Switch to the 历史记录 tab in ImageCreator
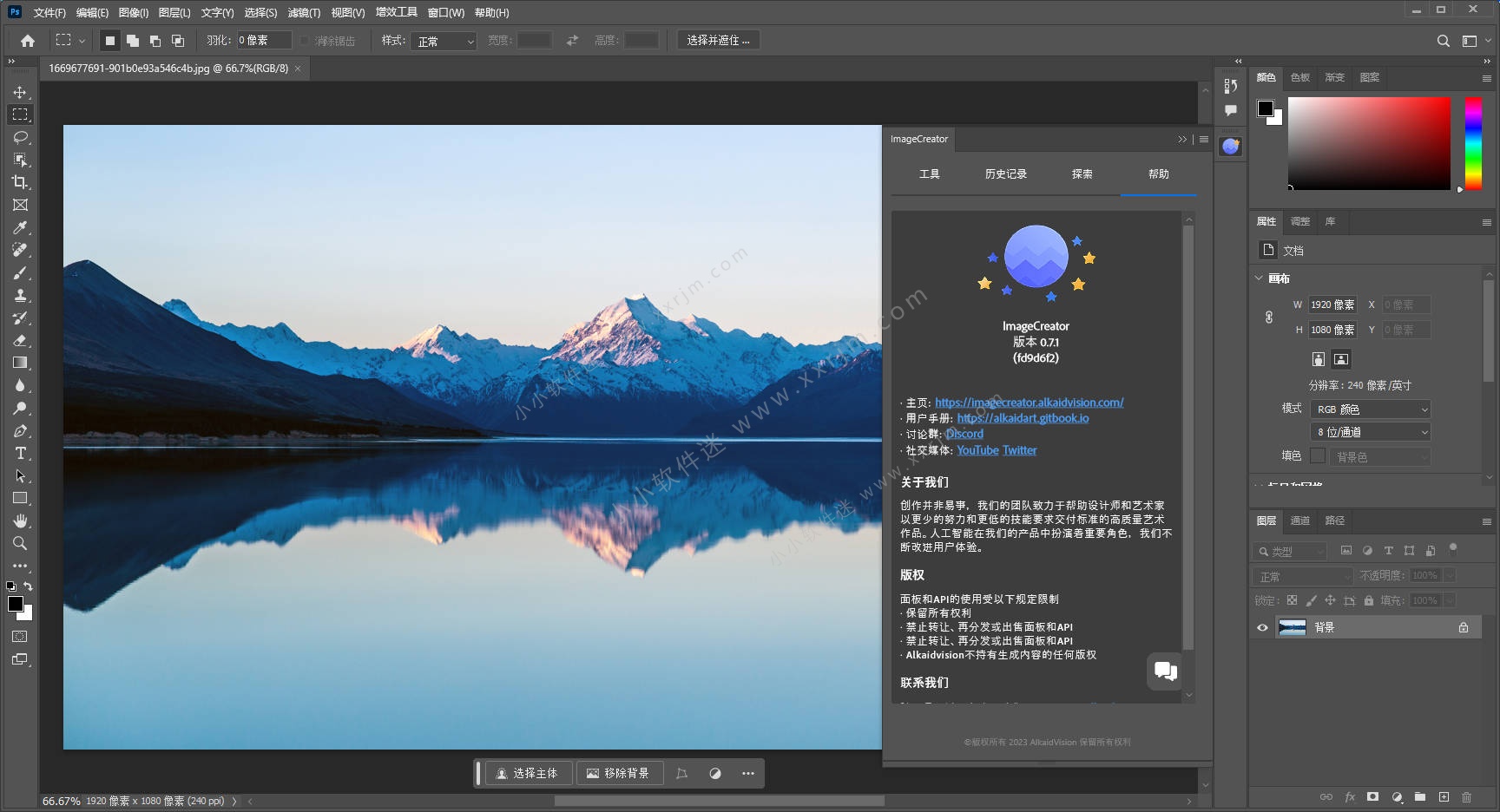This screenshot has height=812, width=1500. tap(1005, 174)
